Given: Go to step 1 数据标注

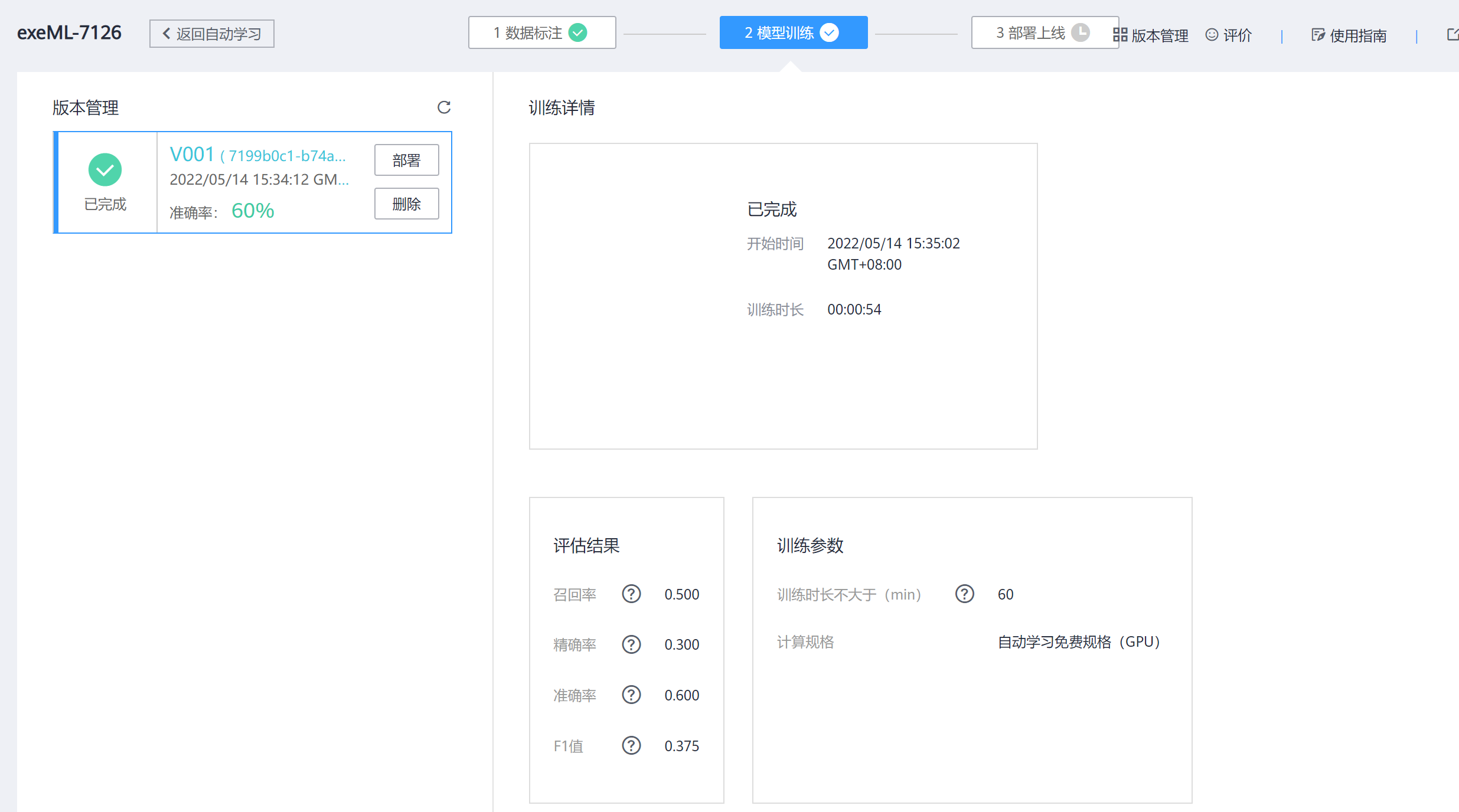Looking at the screenshot, I should pos(542,32).
